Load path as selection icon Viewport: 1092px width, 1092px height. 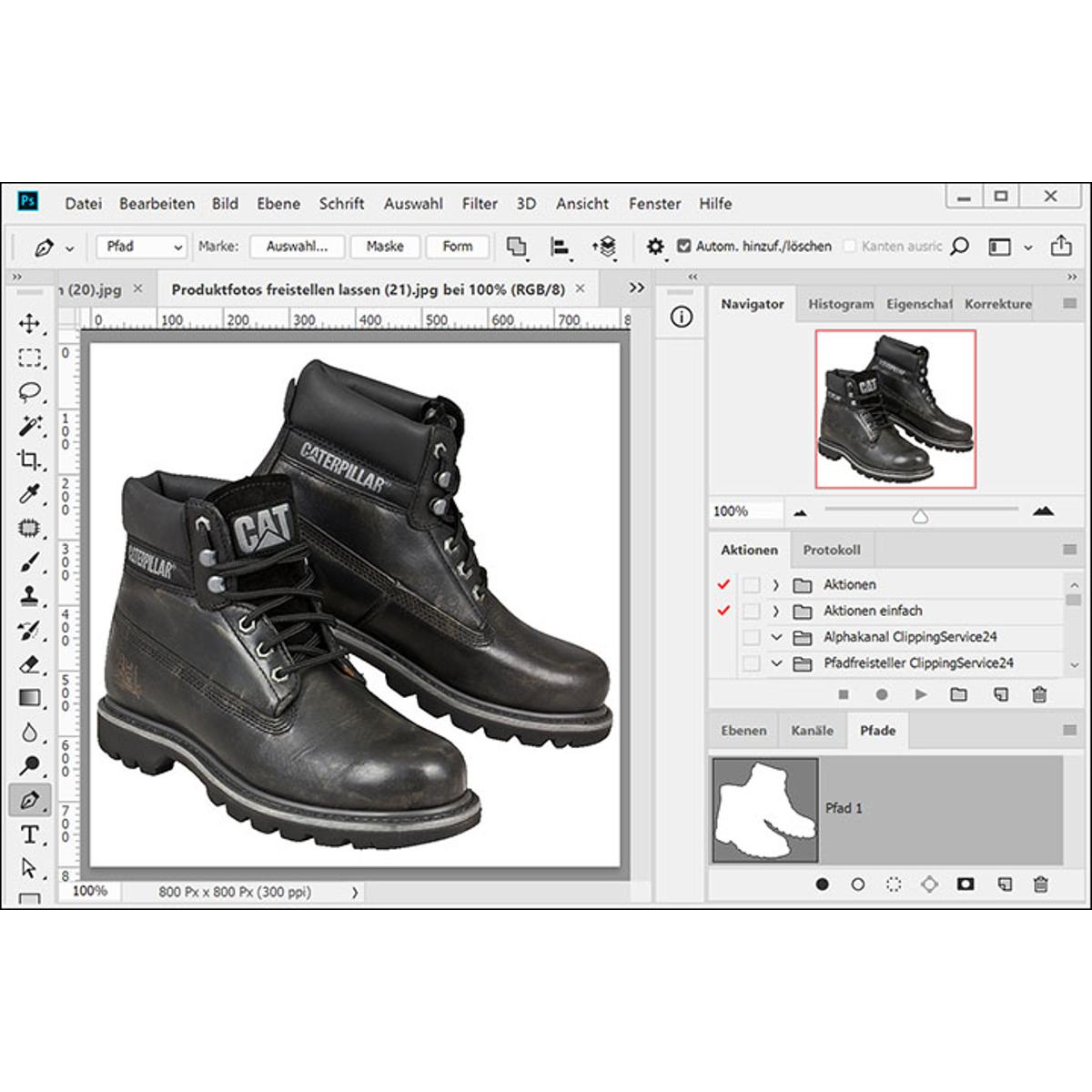pos(894,885)
